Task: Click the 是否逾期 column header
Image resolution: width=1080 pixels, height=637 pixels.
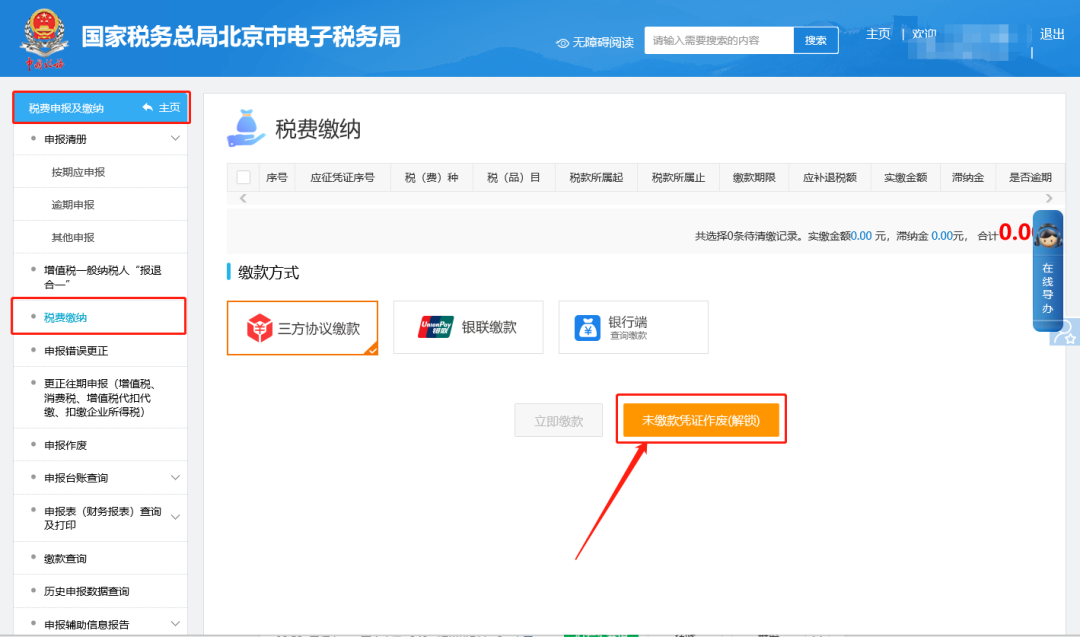Action: point(1030,178)
